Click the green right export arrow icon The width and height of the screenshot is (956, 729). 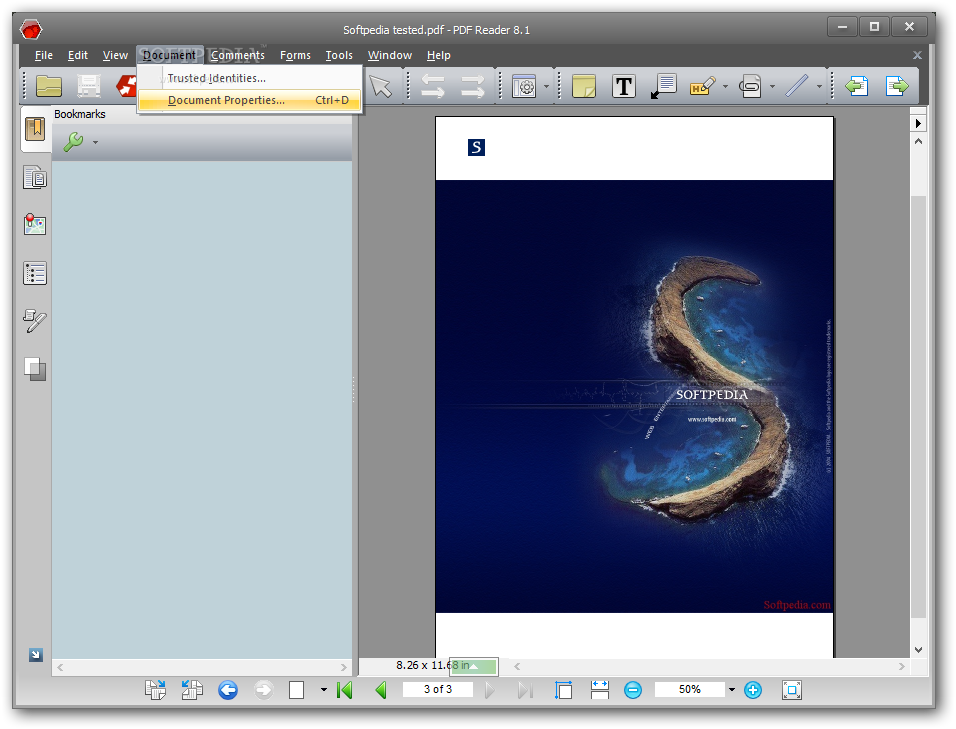(897, 86)
